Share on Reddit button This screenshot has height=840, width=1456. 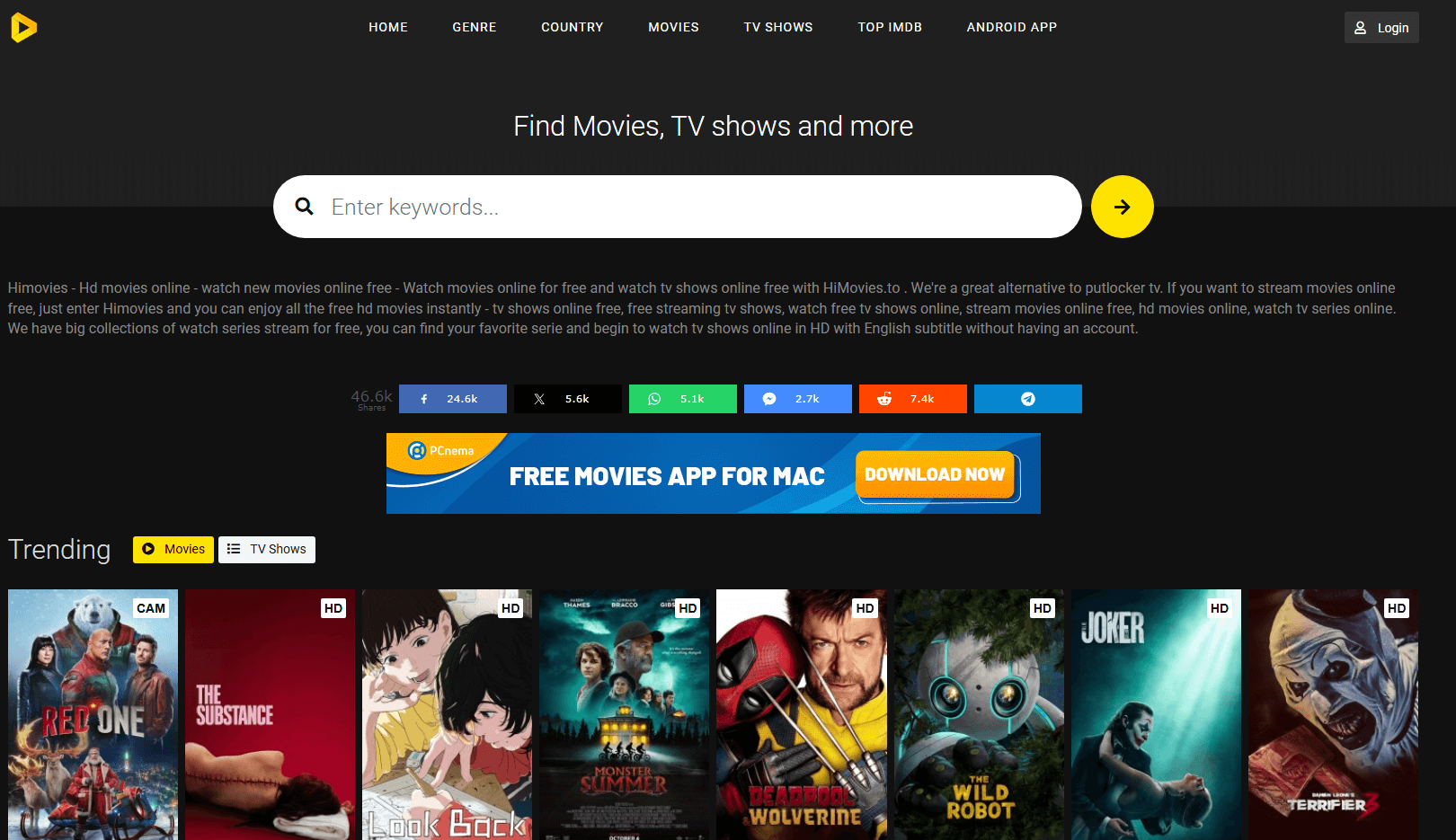pyautogui.click(x=912, y=399)
